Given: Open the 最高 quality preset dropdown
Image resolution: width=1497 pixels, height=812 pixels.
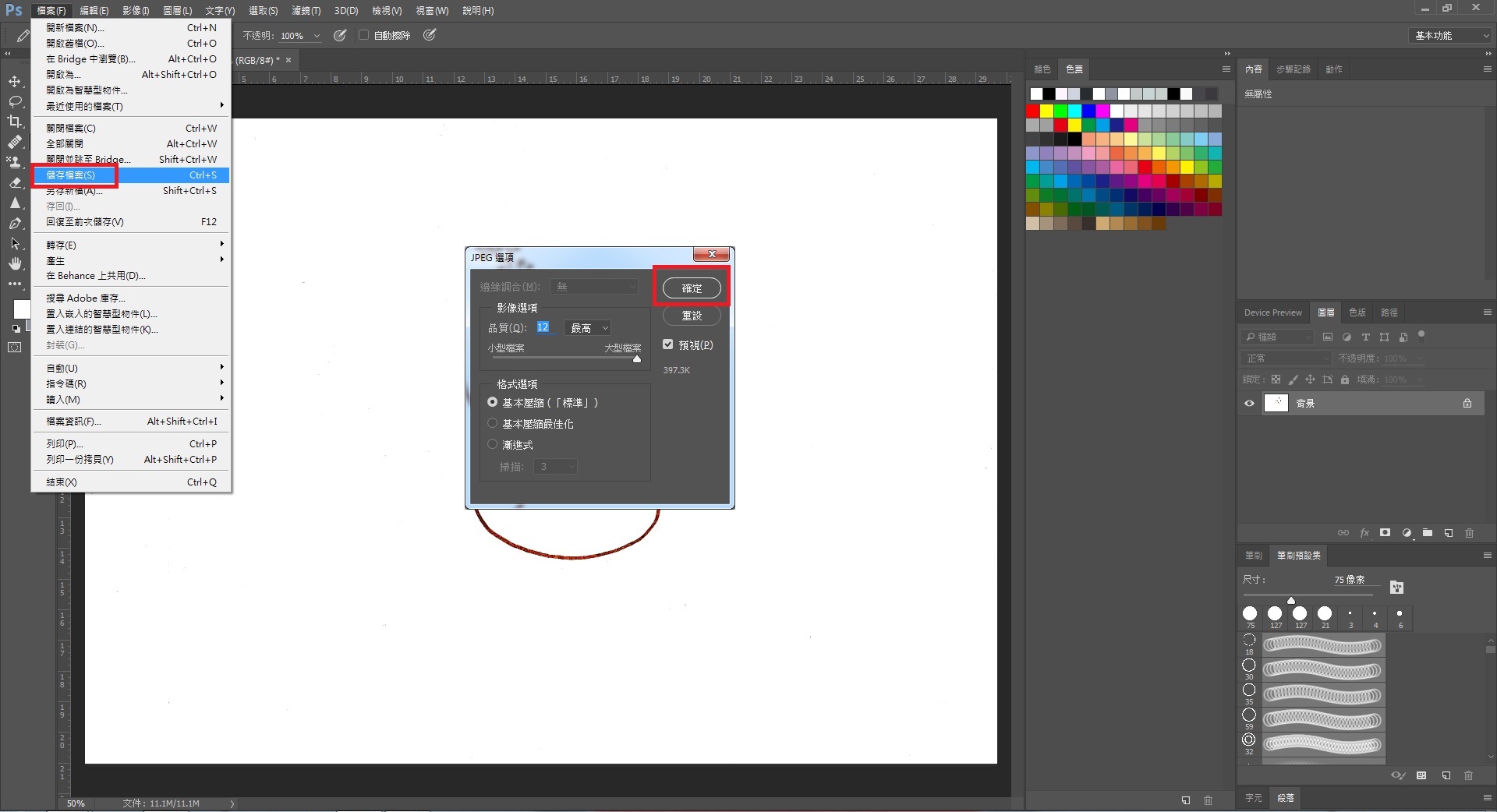Looking at the screenshot, I should pos(589,328).
